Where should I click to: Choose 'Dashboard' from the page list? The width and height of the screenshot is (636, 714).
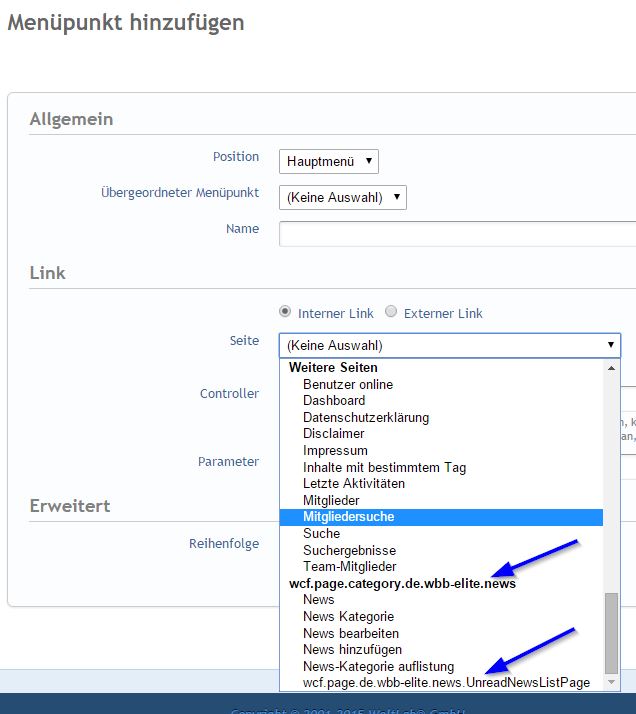click(x=334, y=400)
